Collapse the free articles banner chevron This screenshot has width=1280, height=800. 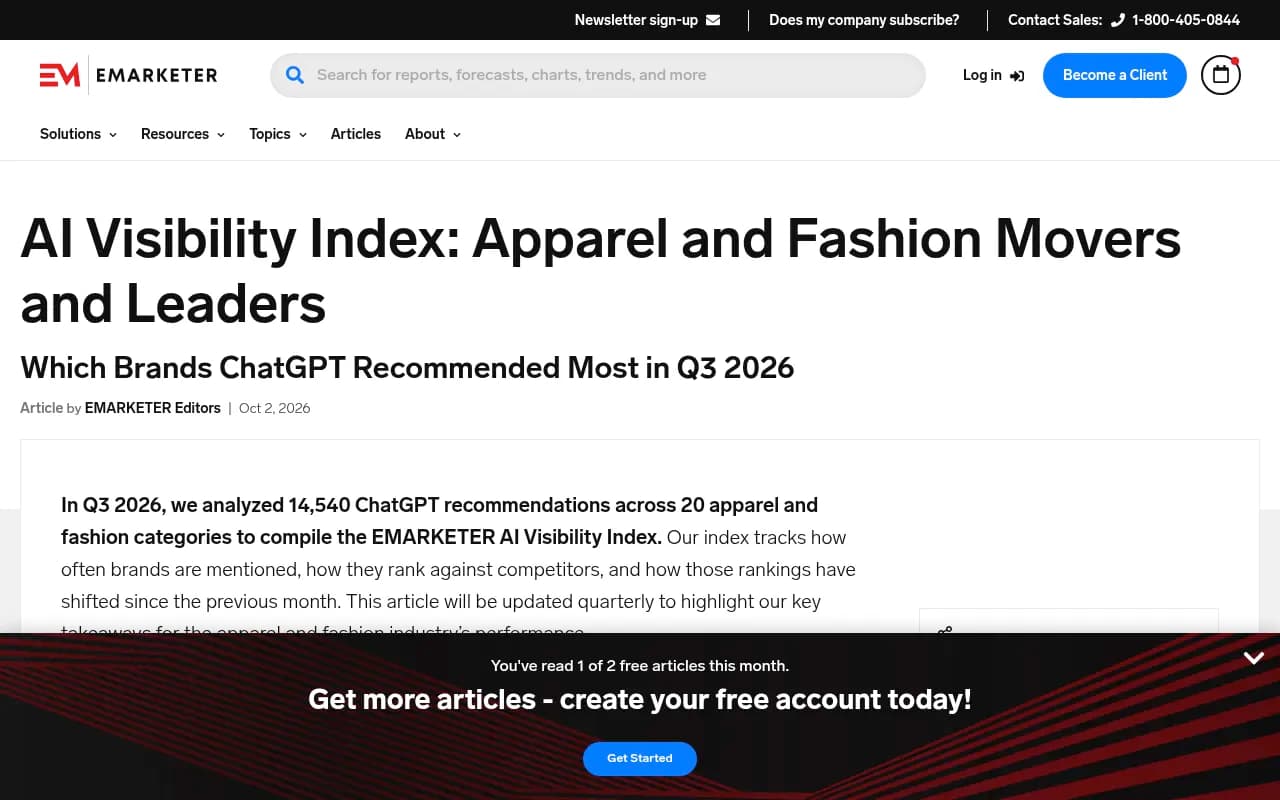(x=1253, y=658)
